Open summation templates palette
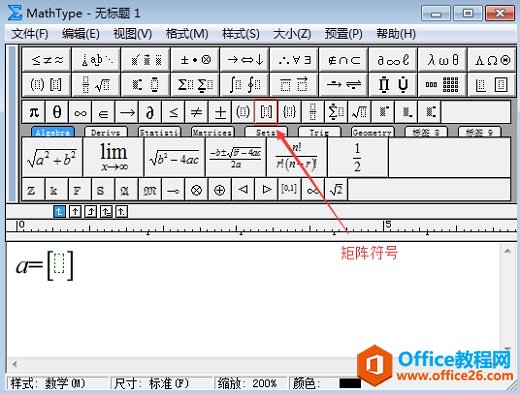The width and height of the screenshot is (520, 393). click(x=195, y=84)
